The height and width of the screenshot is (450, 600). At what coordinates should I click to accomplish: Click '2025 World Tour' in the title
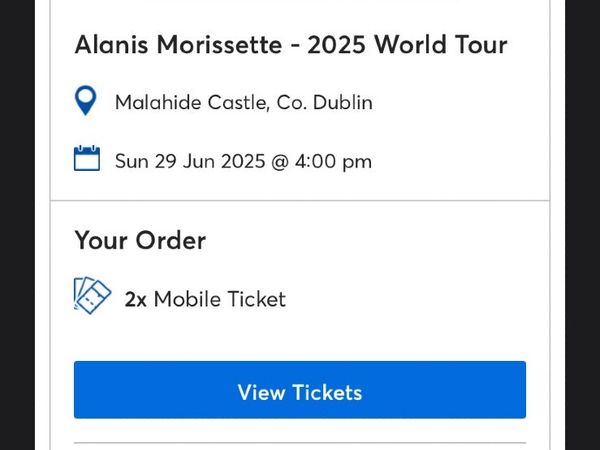(408, 44)
